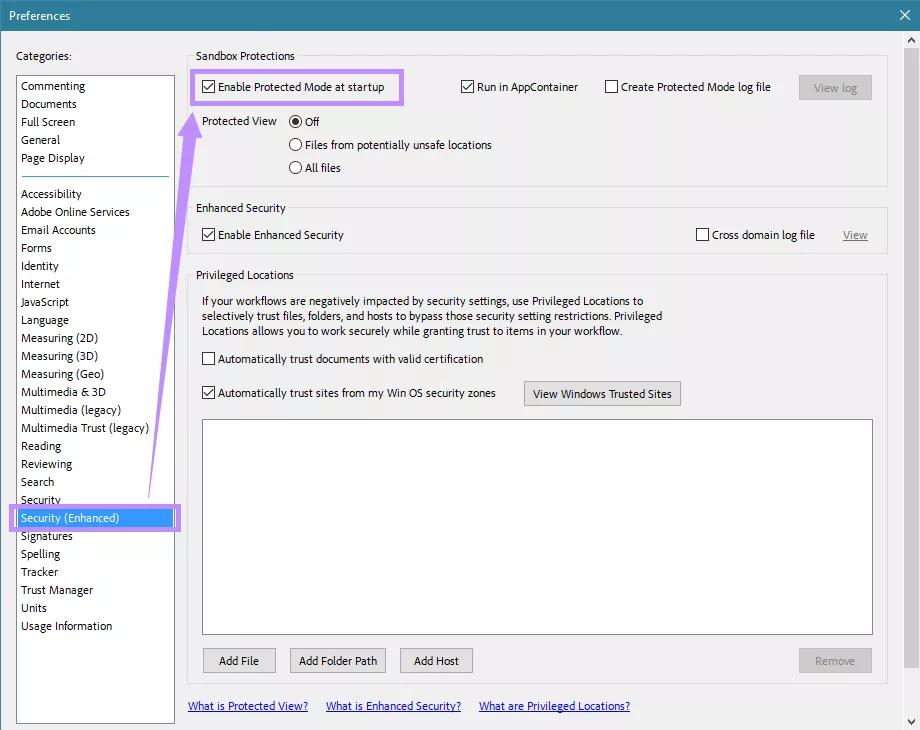Click the Add Host button
The height and width of the screenshot is (730, 920).
[x=436, y=660]
